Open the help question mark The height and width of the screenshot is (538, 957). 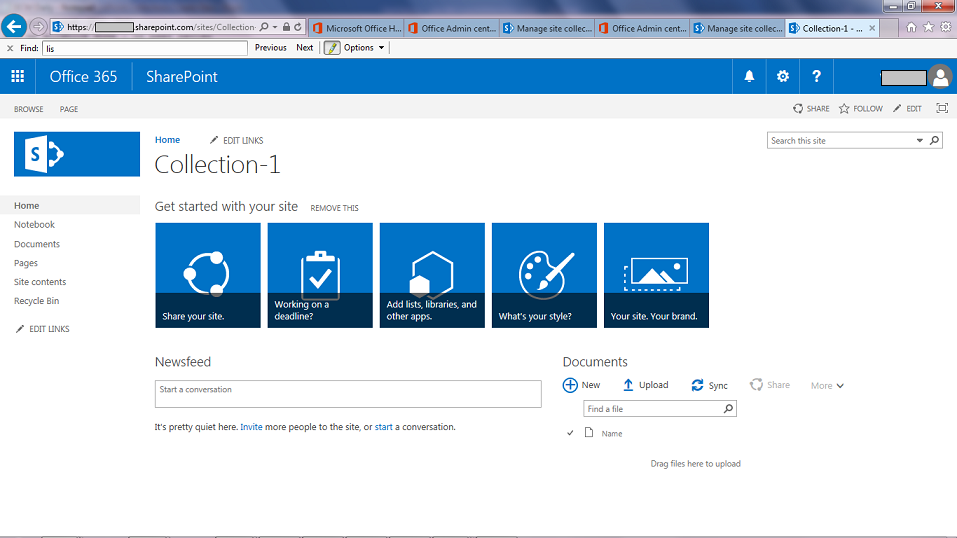pyautogui.click(x=816, y=76)
